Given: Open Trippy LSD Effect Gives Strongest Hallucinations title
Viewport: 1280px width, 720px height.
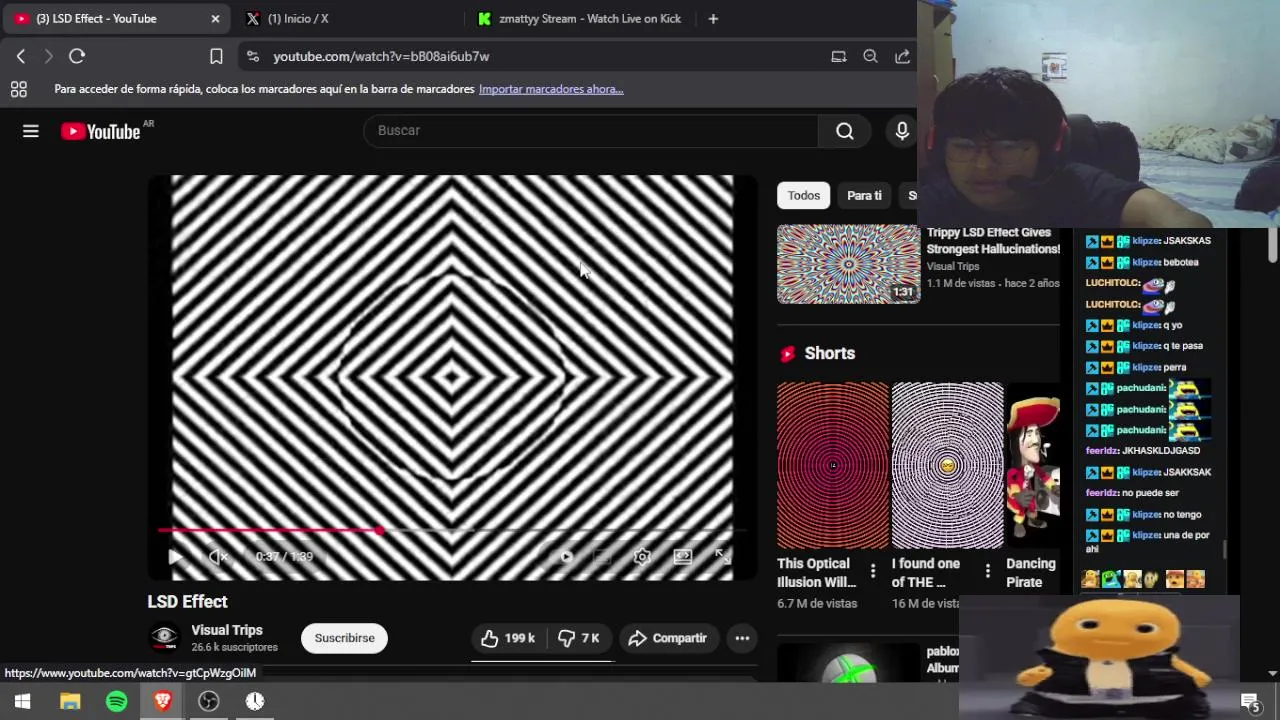Looking at the screenshot, I should coord(993,240).
